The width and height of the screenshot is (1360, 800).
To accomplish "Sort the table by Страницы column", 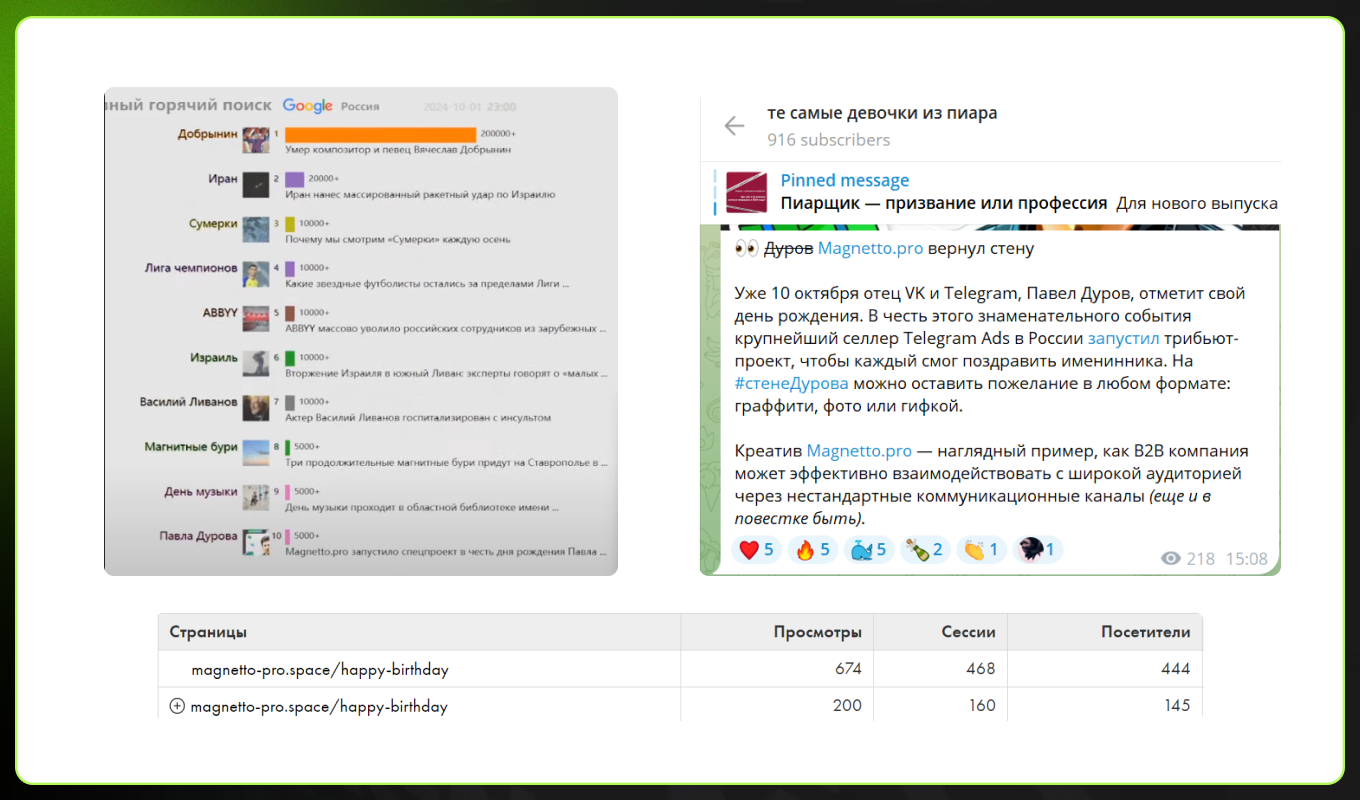I will click(x=208, y=632).
